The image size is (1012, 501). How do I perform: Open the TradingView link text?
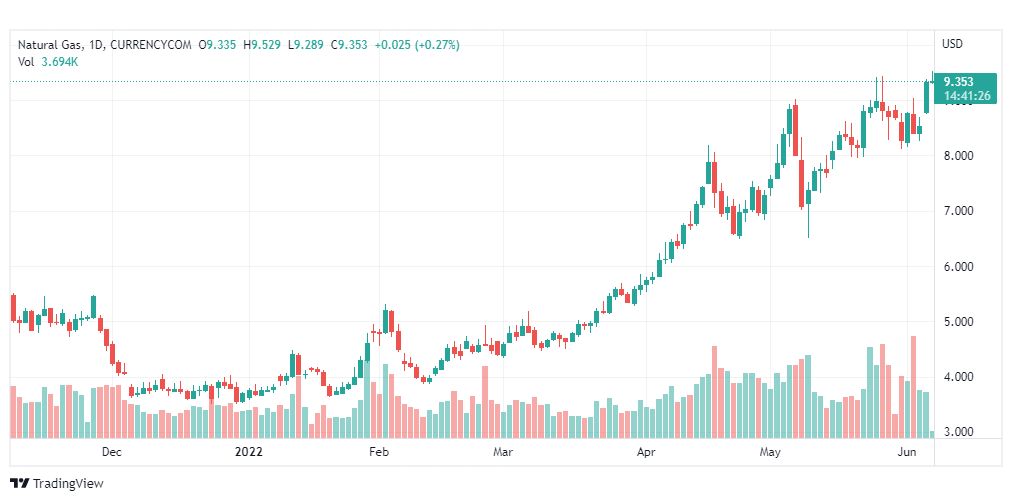(x=68, y=483)
